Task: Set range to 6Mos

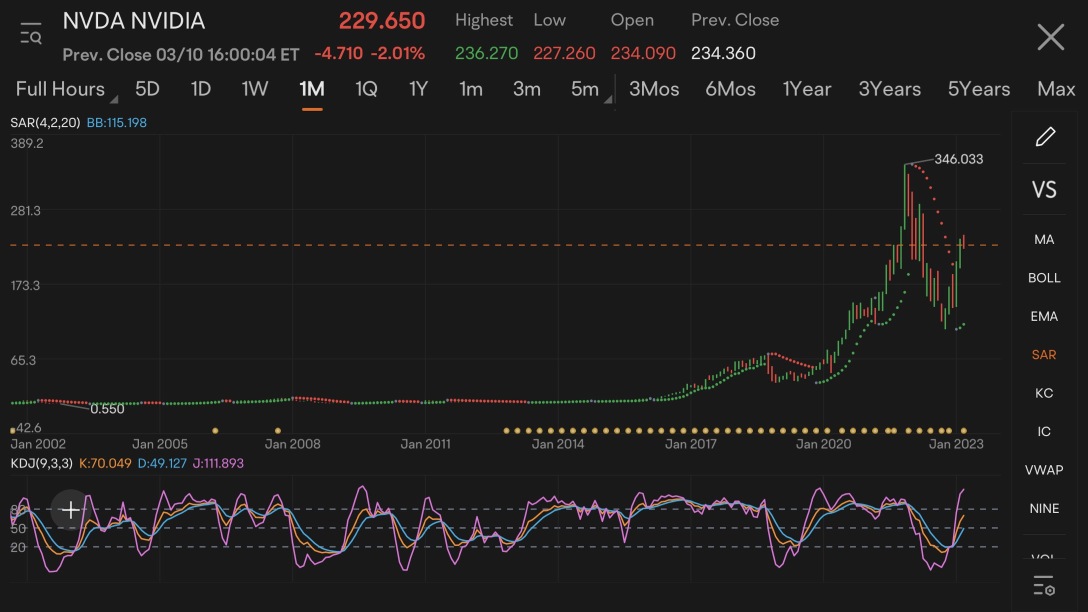Action: pyautogui.click(x=730, y=89)
